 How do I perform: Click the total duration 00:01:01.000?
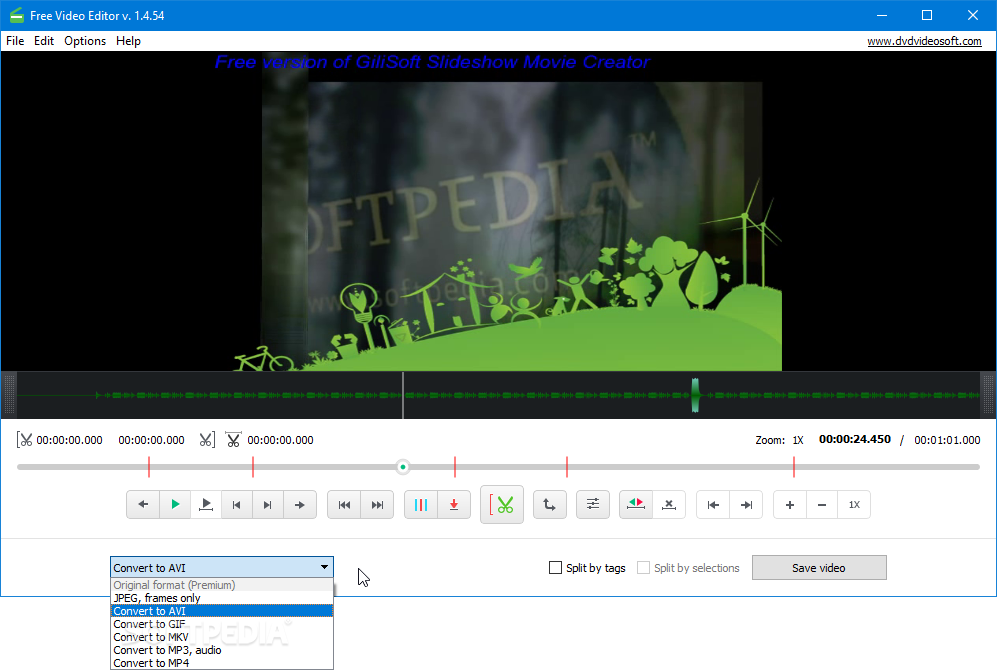point(947,440)
